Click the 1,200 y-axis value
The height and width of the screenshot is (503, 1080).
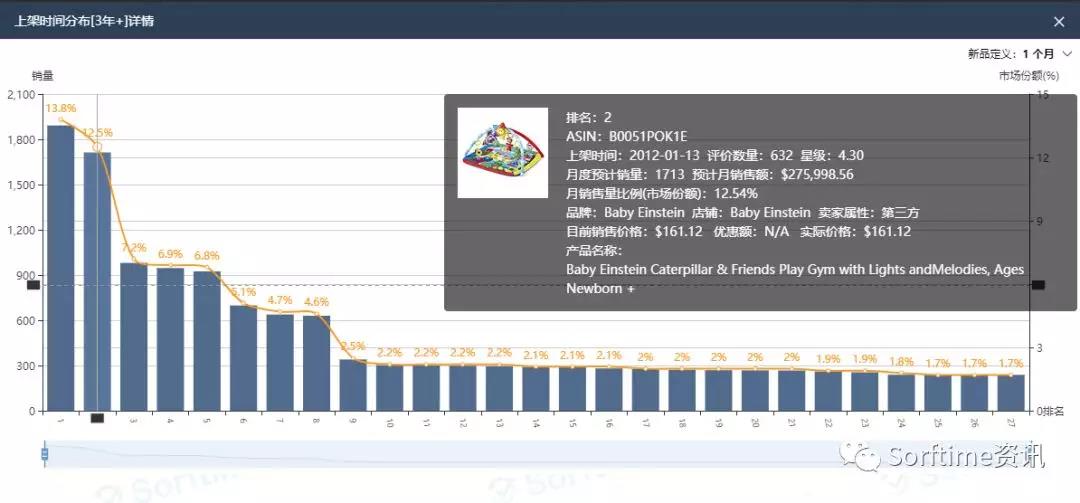click(x=21, y=231)
